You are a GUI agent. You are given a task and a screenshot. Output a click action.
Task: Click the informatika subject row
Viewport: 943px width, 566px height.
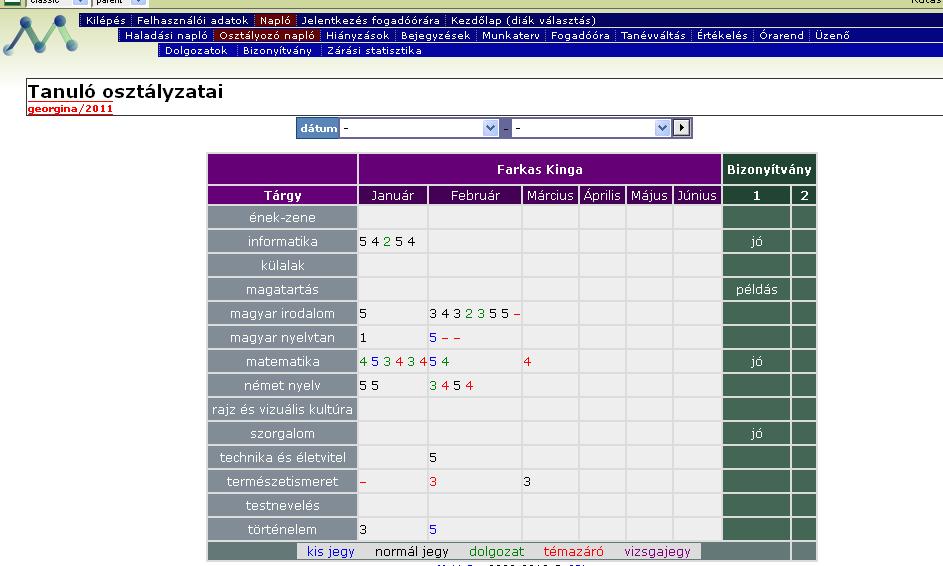[282, 241]
